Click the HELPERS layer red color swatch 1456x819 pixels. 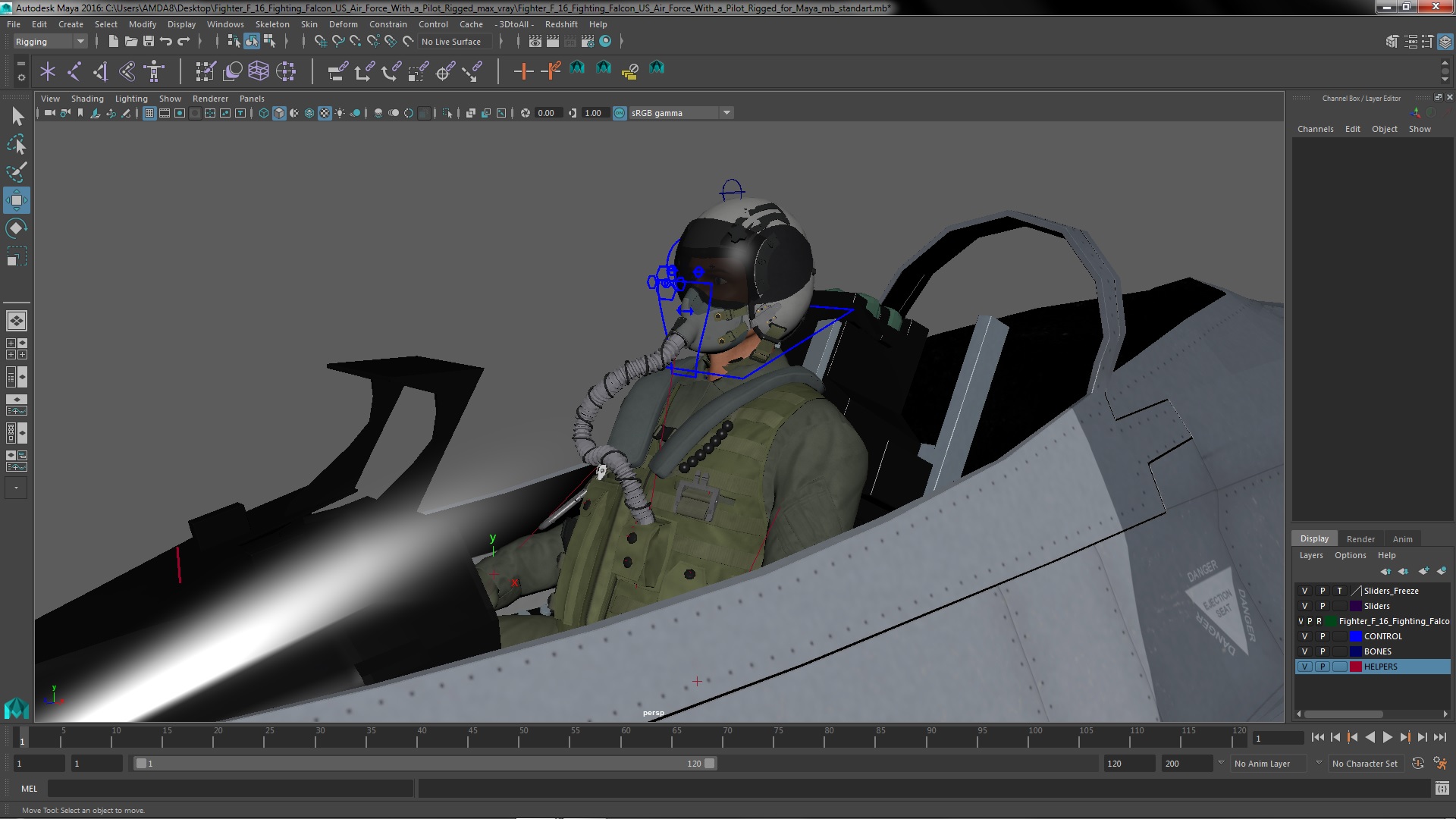click(1356, 667)
